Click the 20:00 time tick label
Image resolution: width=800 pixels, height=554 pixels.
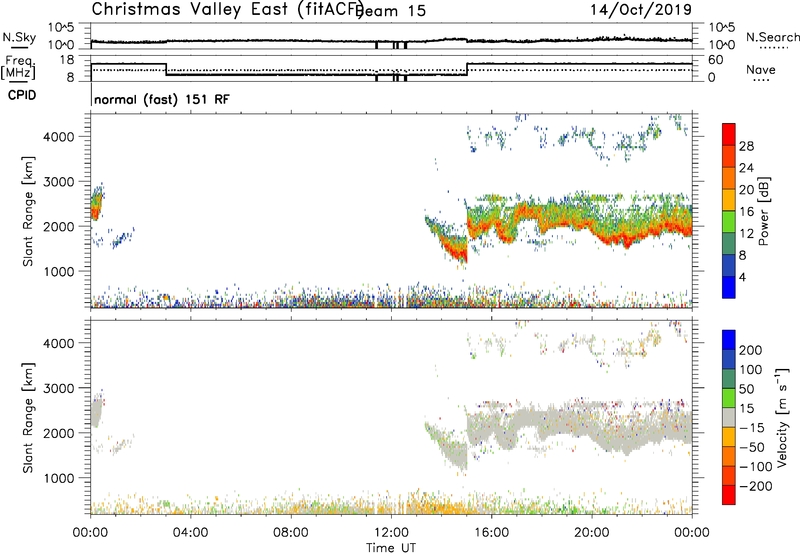point(591,533)
